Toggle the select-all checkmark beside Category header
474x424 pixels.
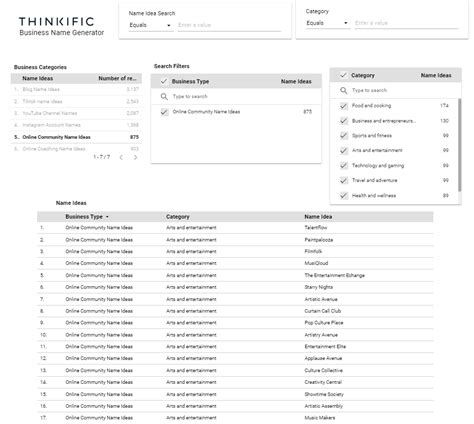(x=343, y=75)
